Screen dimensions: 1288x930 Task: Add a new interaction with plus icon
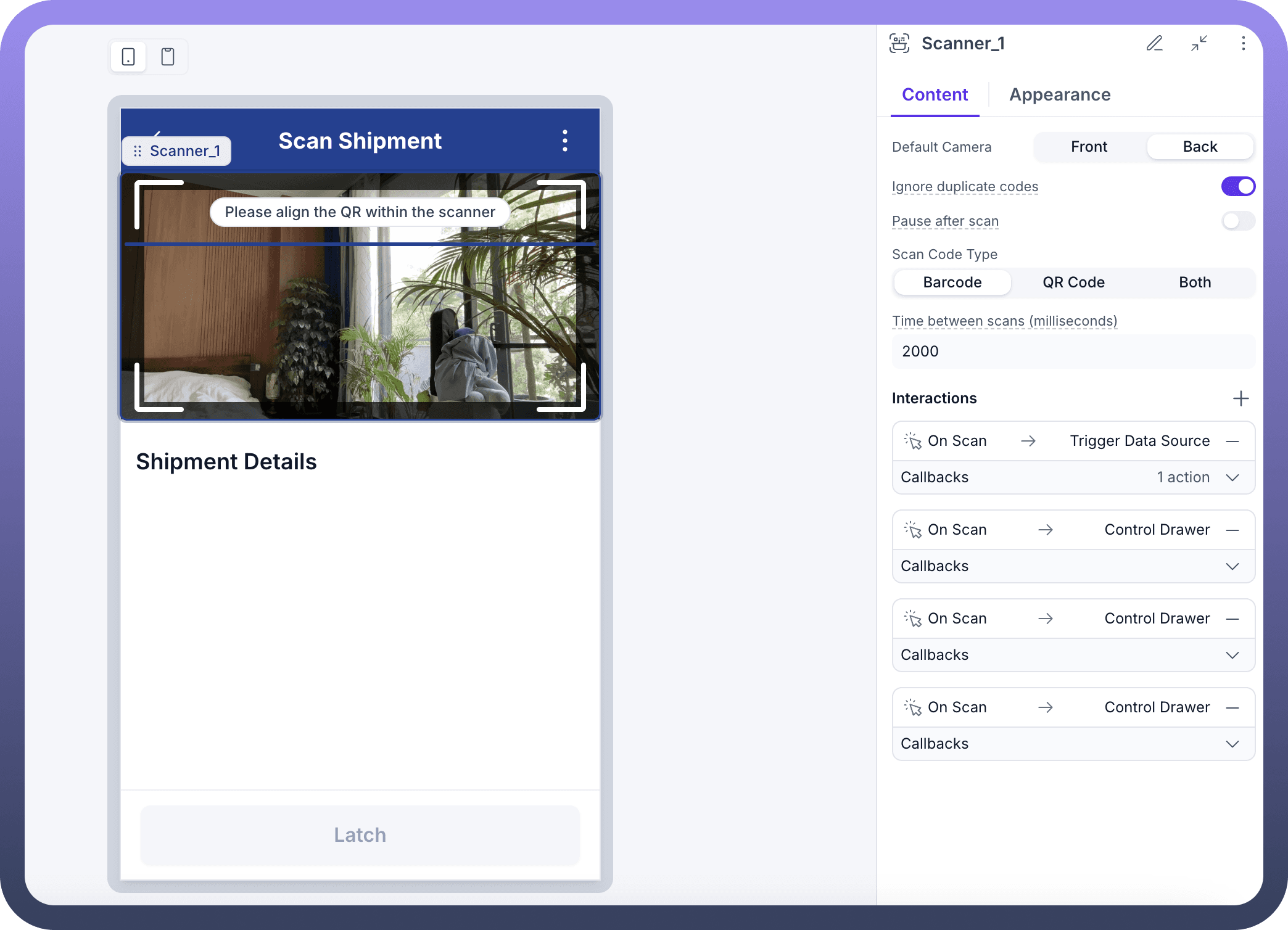click(1241, 398)
